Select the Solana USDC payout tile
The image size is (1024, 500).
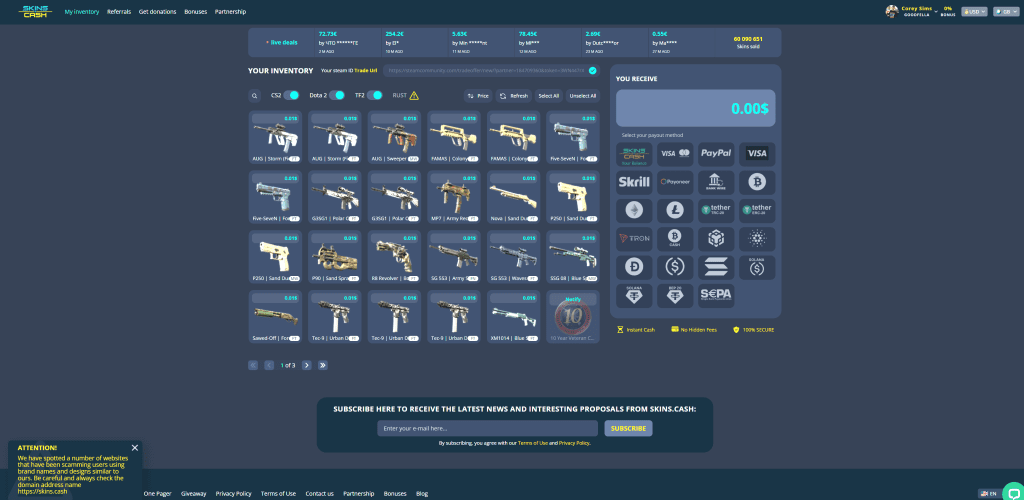point(757,267)
